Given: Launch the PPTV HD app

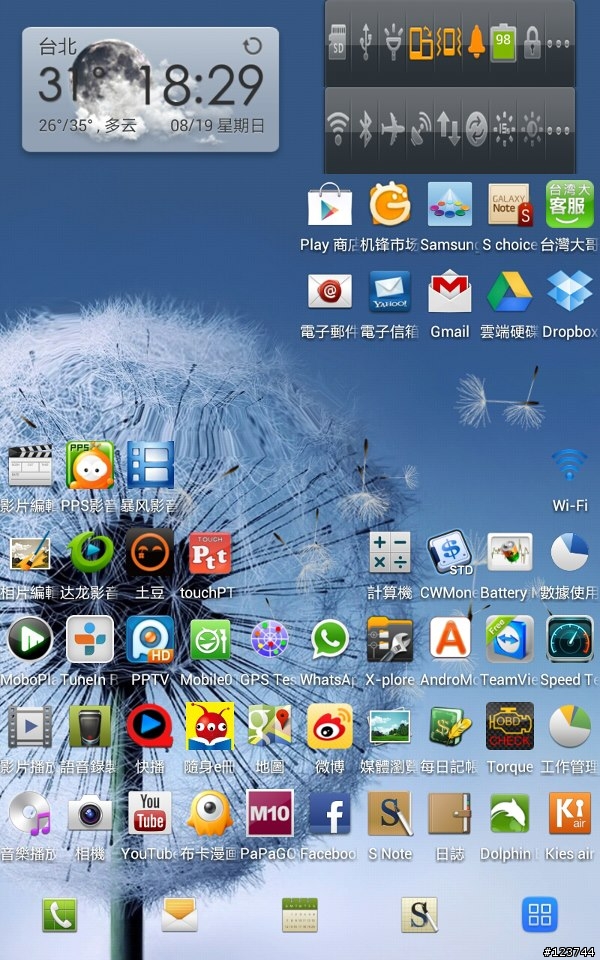Looking at the screenshot, I should (150, 639).
